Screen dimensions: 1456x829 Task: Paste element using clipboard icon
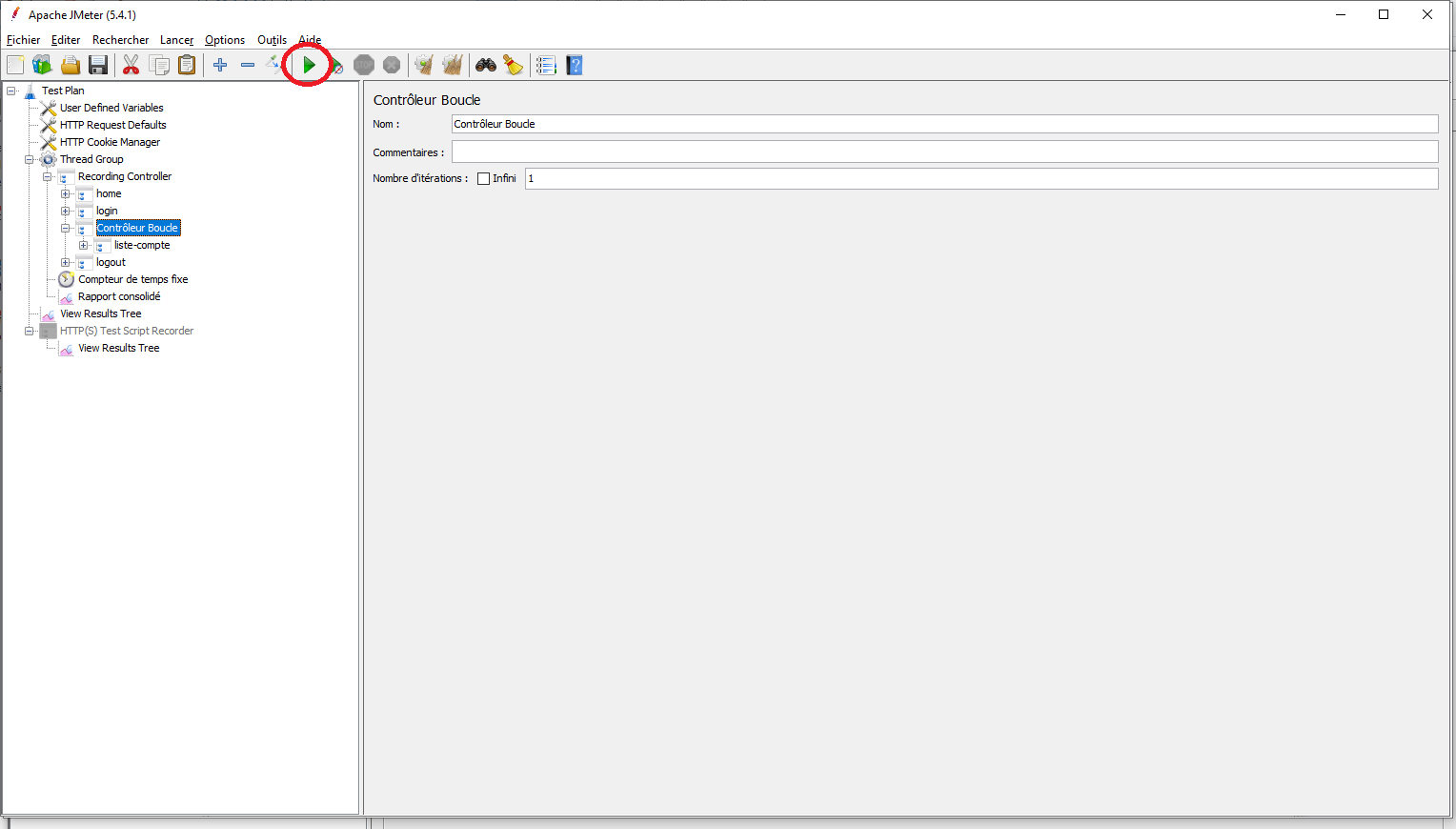point(188,65)
